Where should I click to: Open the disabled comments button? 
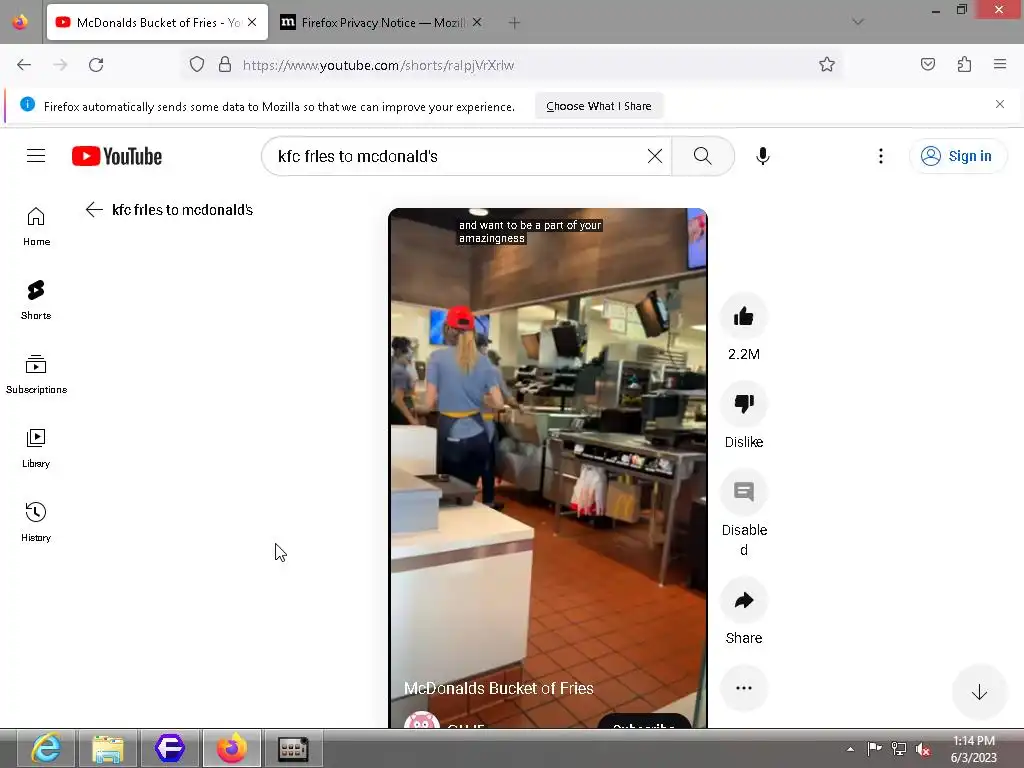(x=744, y=491)
